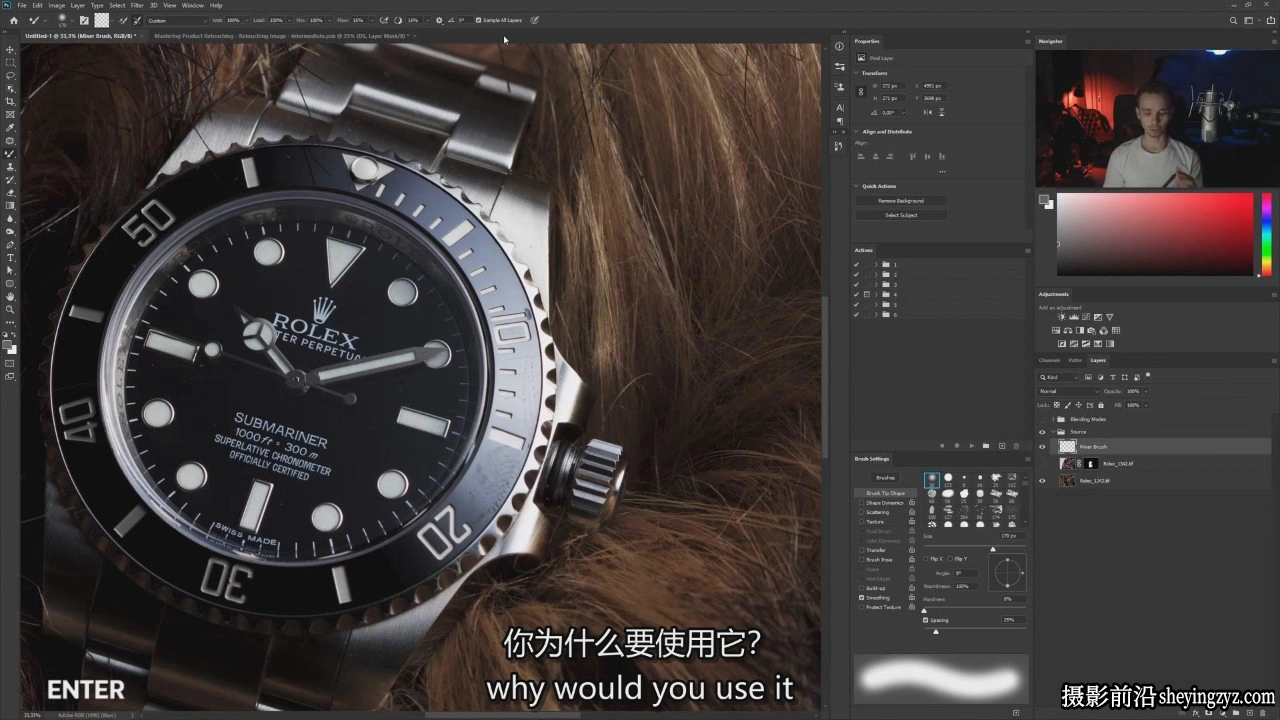Click the search icon at top right

point(1234,20)
